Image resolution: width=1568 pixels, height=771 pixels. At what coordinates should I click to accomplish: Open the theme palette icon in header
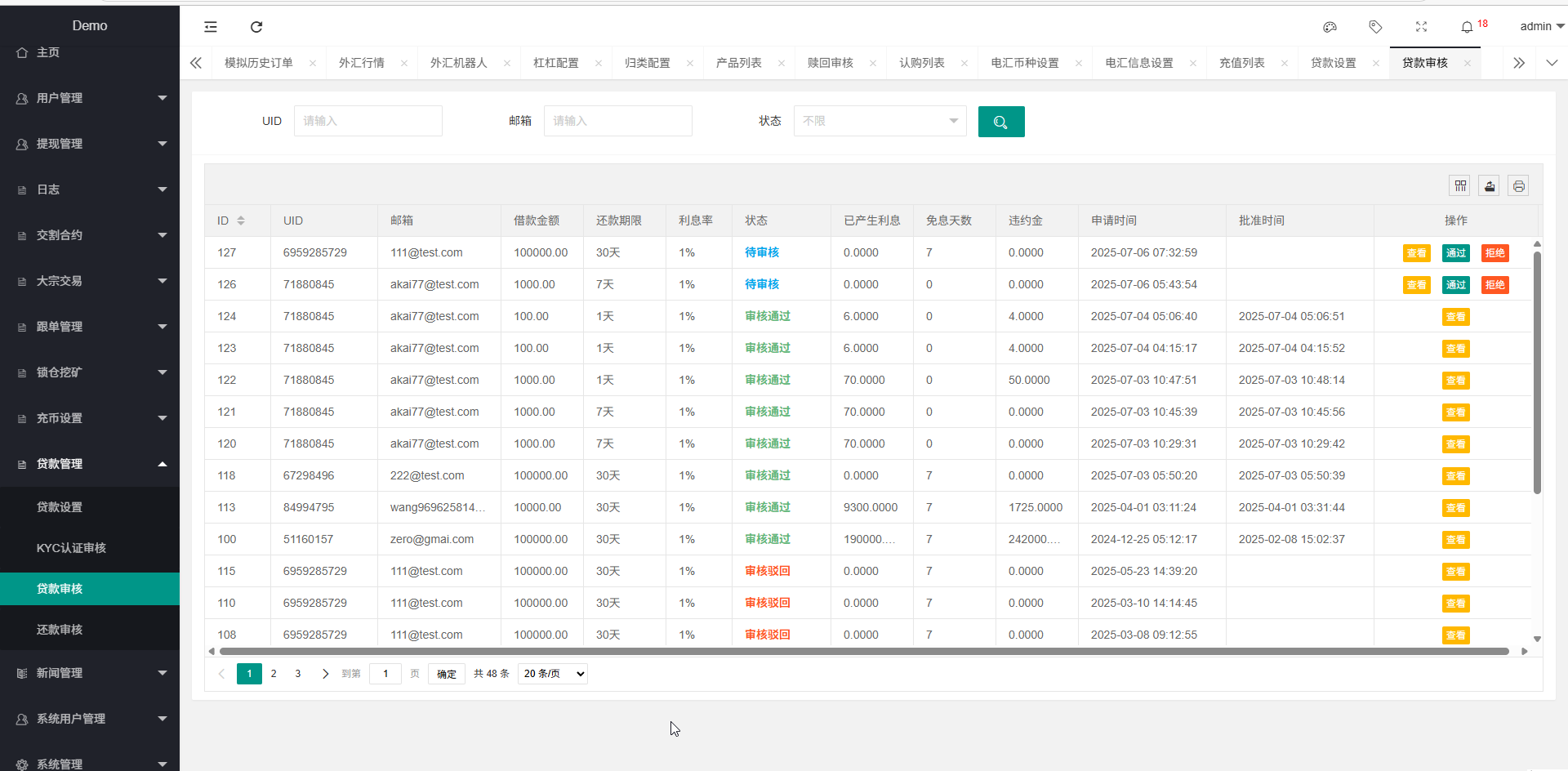1330,27
